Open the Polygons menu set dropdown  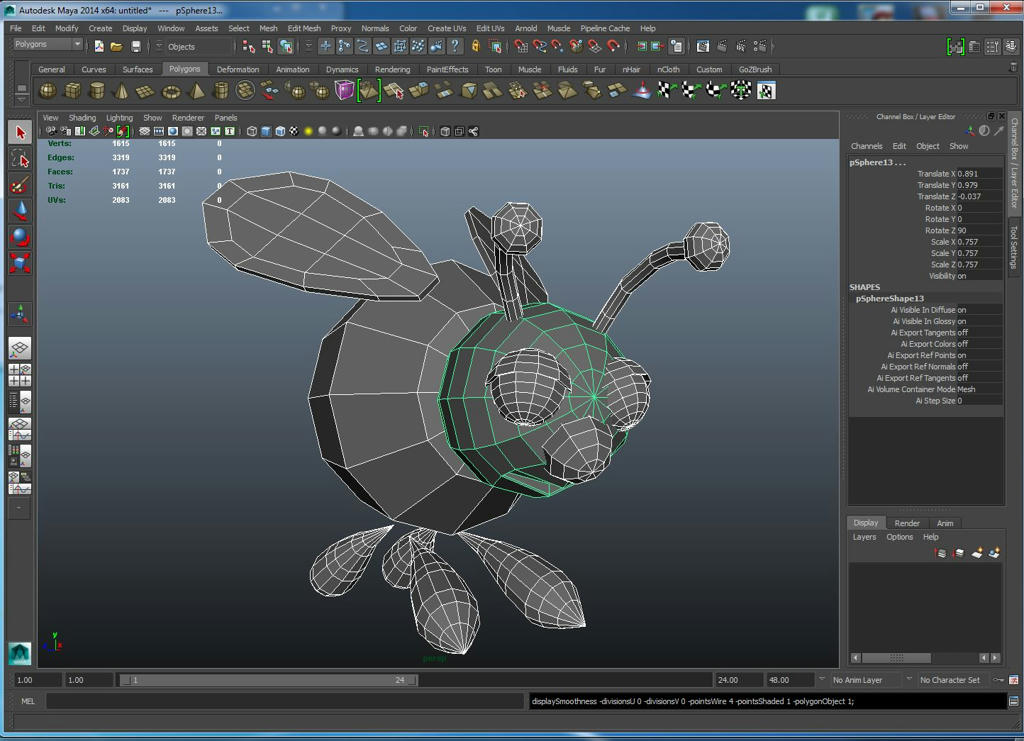[x=48, y=44]
